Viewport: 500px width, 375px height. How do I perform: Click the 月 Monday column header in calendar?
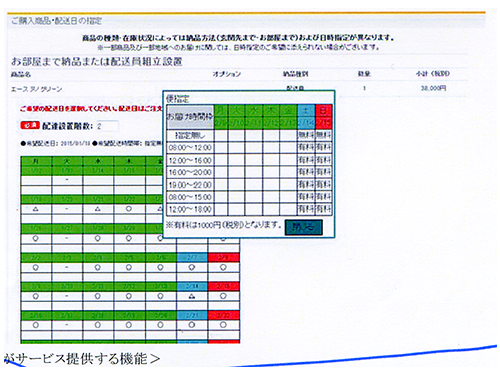tap(36, 161)
